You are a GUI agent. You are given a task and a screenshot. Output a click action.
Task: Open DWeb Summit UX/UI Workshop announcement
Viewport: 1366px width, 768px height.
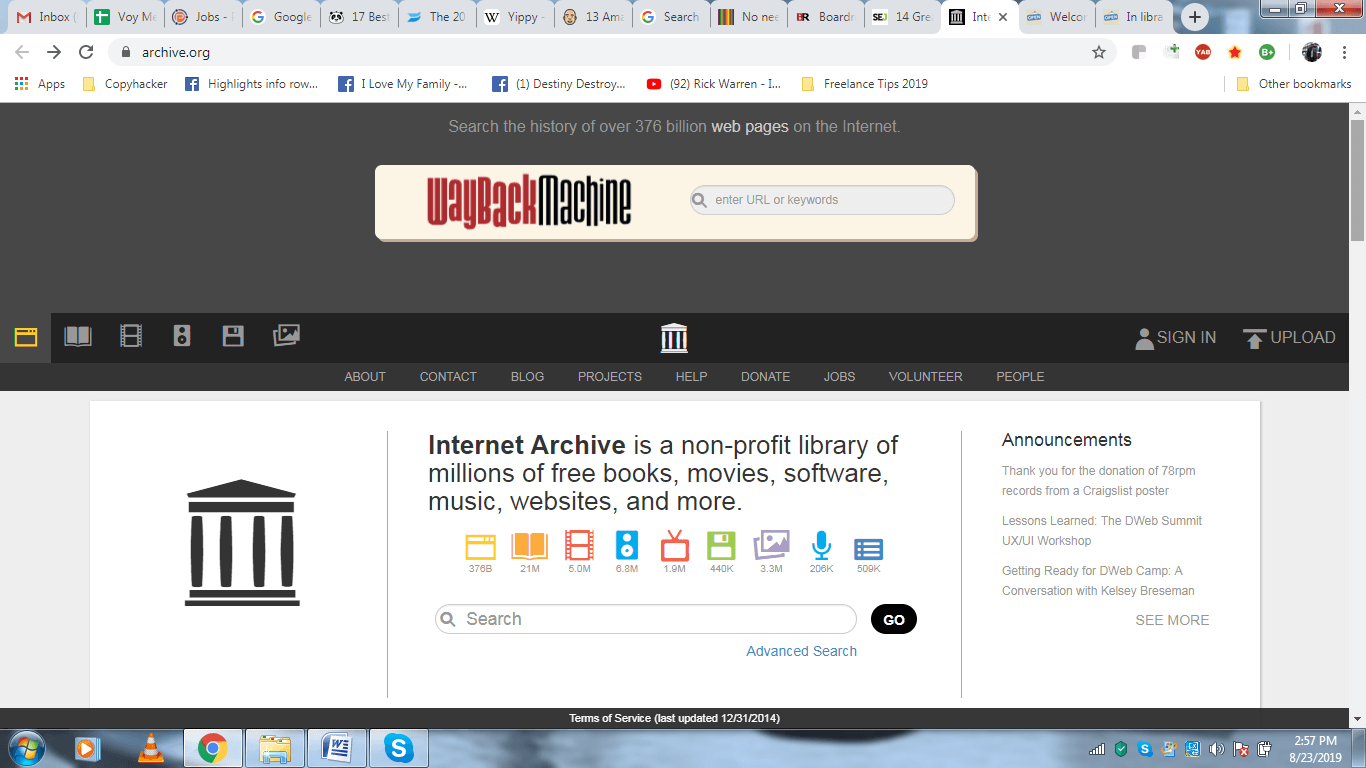1102,530
